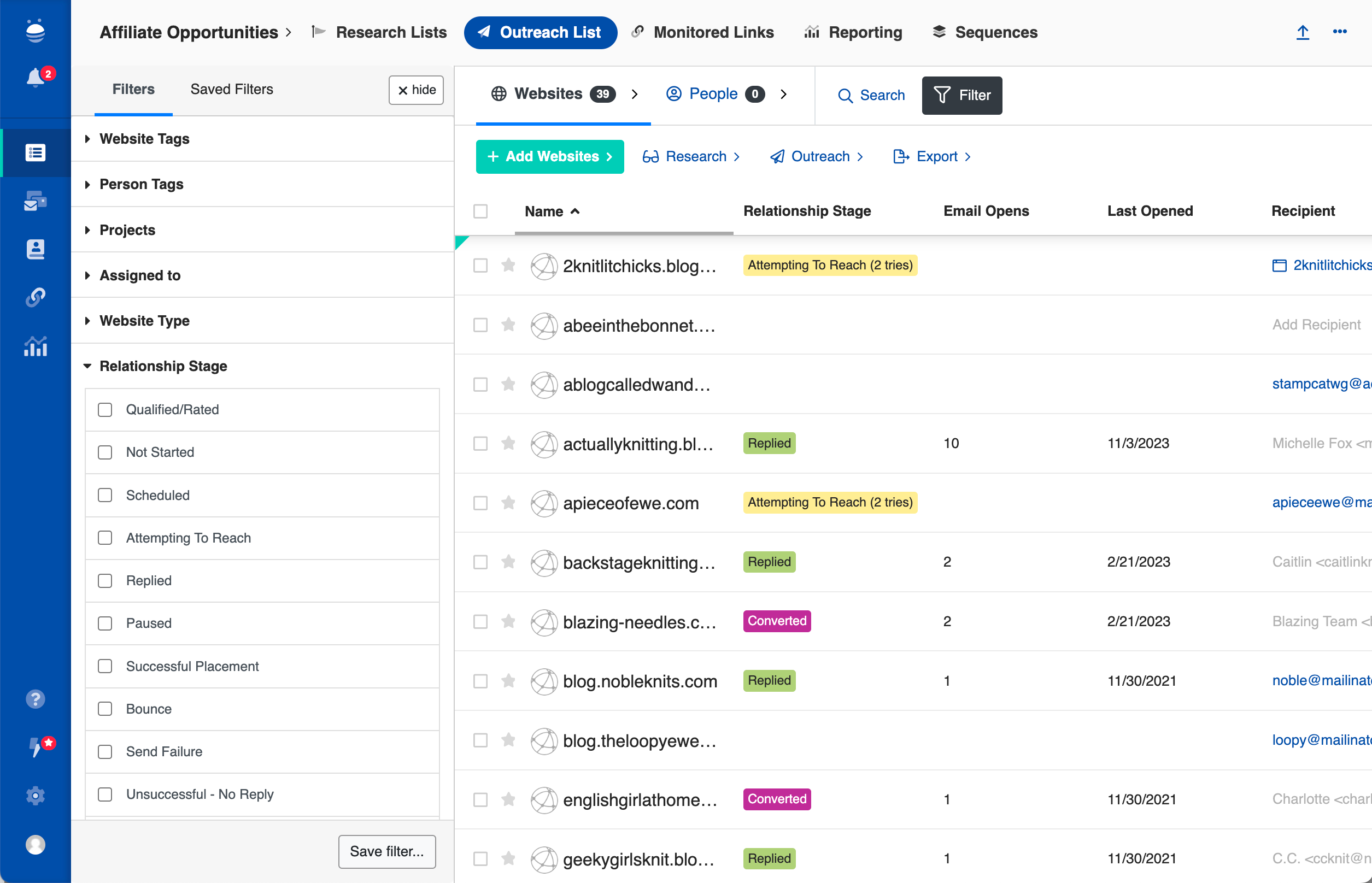
Task: Click the Save filter button
Action: 386,851
